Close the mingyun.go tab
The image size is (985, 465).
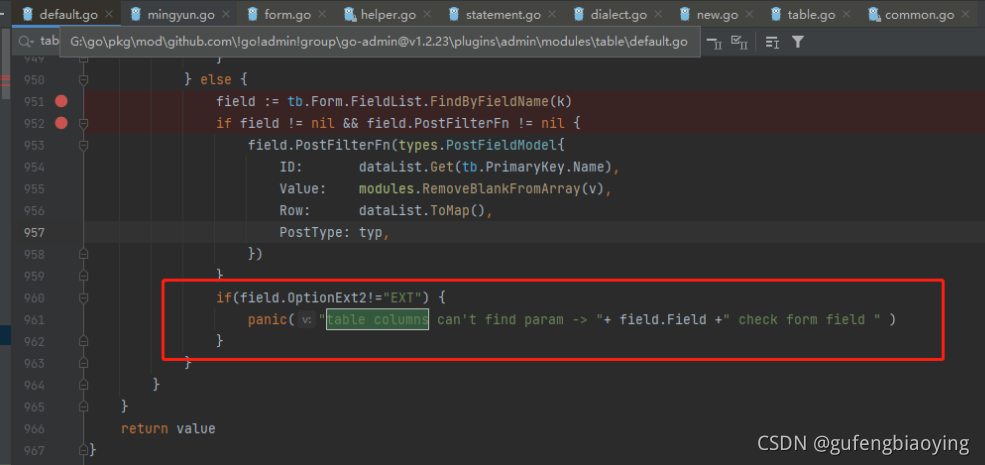[227, 14]
